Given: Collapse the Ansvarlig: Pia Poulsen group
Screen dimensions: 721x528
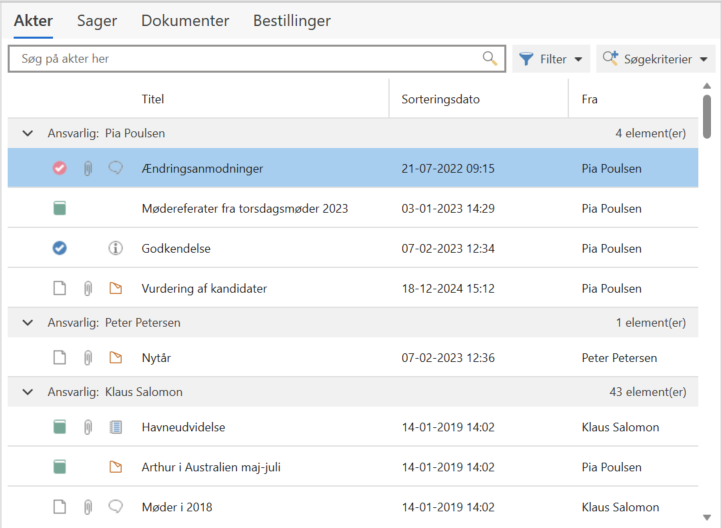Looking at the screenshot, I should (27, 133).
